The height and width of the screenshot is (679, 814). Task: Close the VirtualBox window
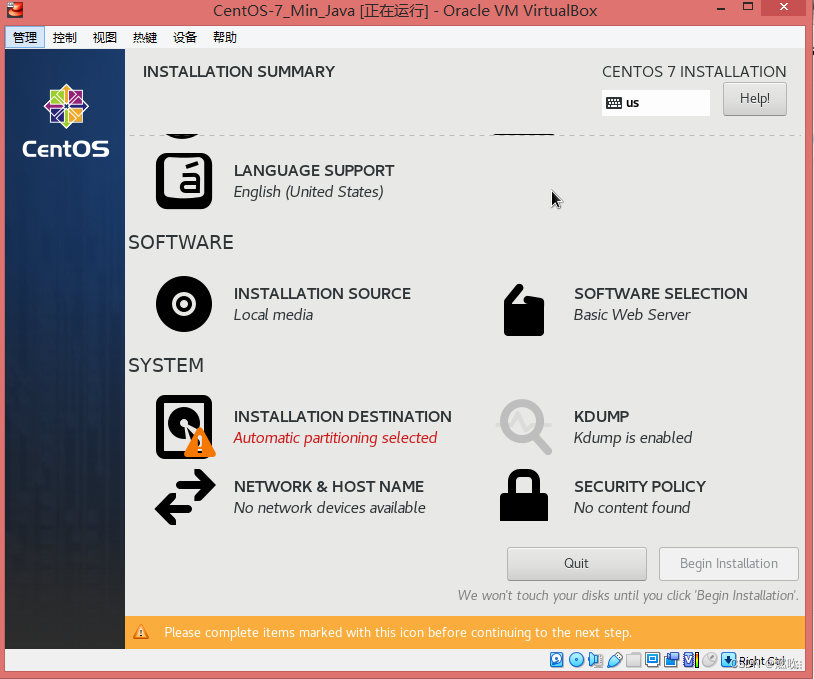point(783,7)
